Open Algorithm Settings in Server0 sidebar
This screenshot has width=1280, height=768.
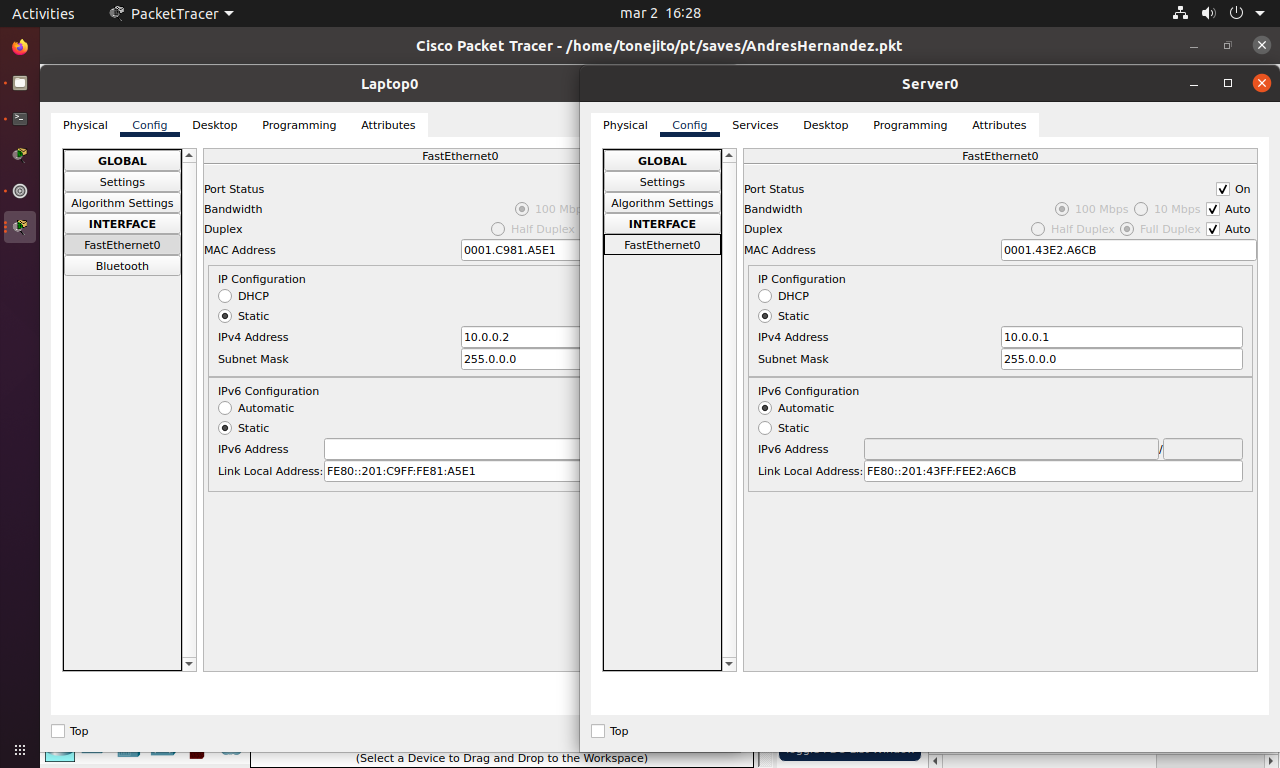tap(662, 203)
